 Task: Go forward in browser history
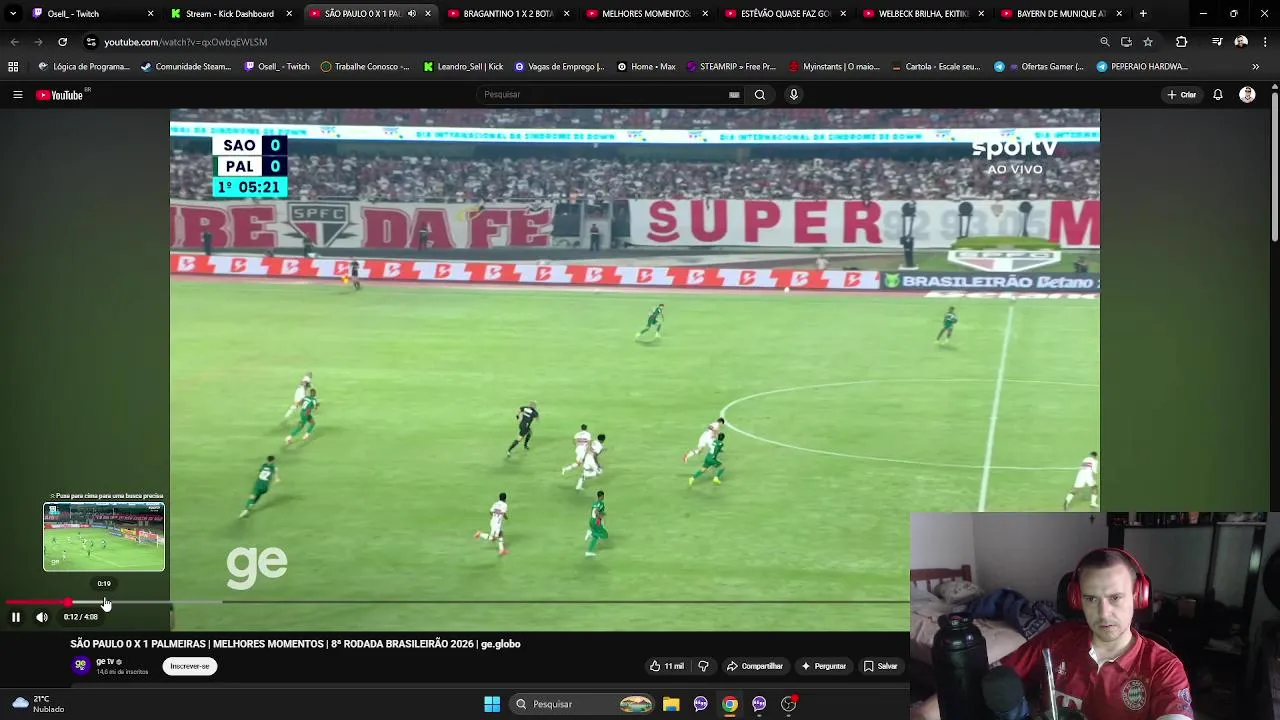38,42
